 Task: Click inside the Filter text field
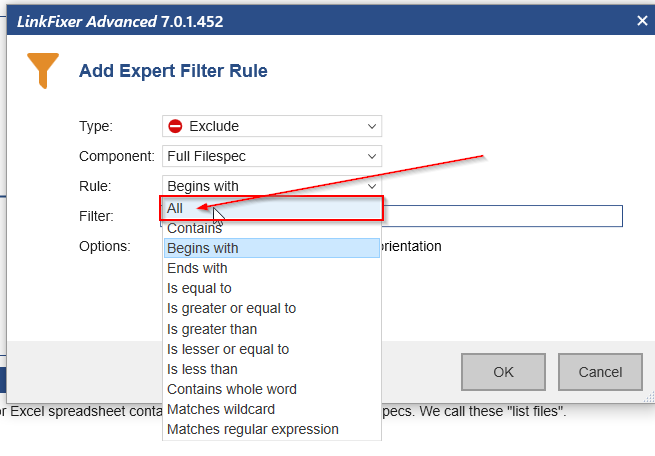[501, 216]
